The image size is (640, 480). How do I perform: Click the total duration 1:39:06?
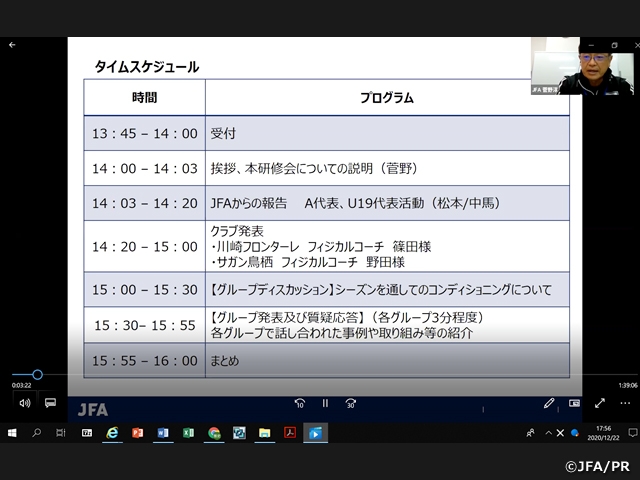628,385
